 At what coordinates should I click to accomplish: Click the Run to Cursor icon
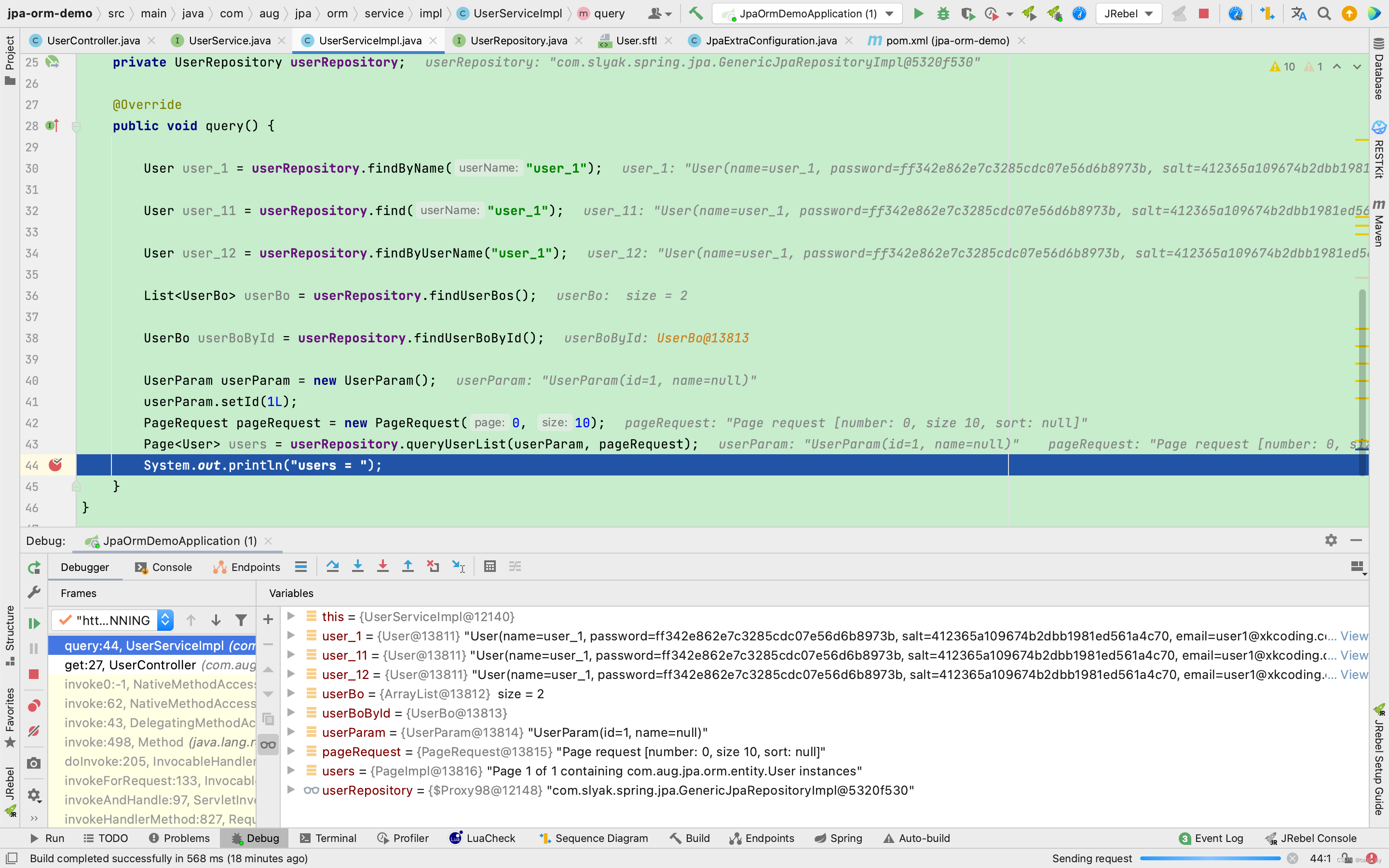click(x=458, y=567)
